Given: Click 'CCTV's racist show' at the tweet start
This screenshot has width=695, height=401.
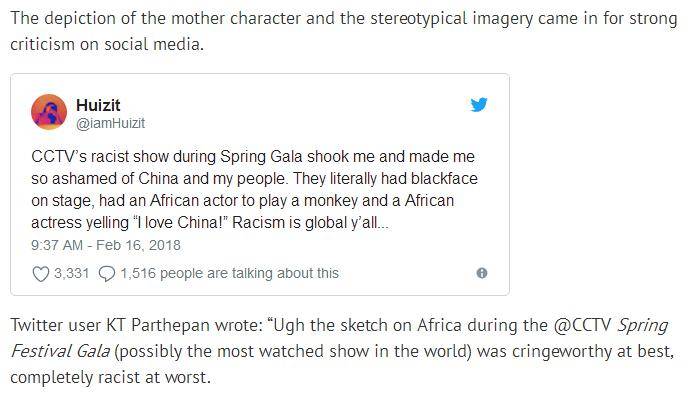Looking at the screenshot, I should tap(97, 158).
